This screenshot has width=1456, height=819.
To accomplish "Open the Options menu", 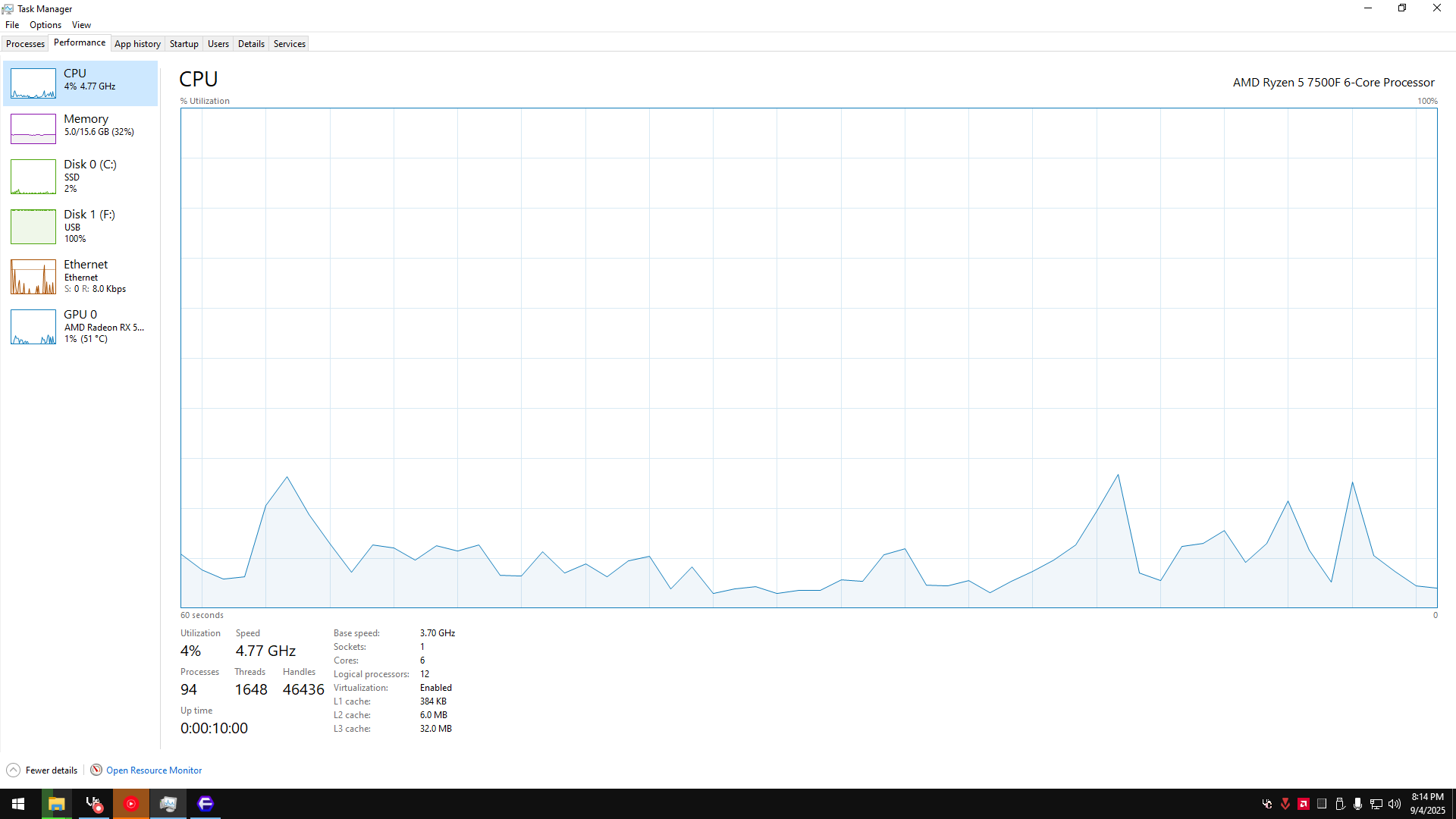I will point(45,25).
